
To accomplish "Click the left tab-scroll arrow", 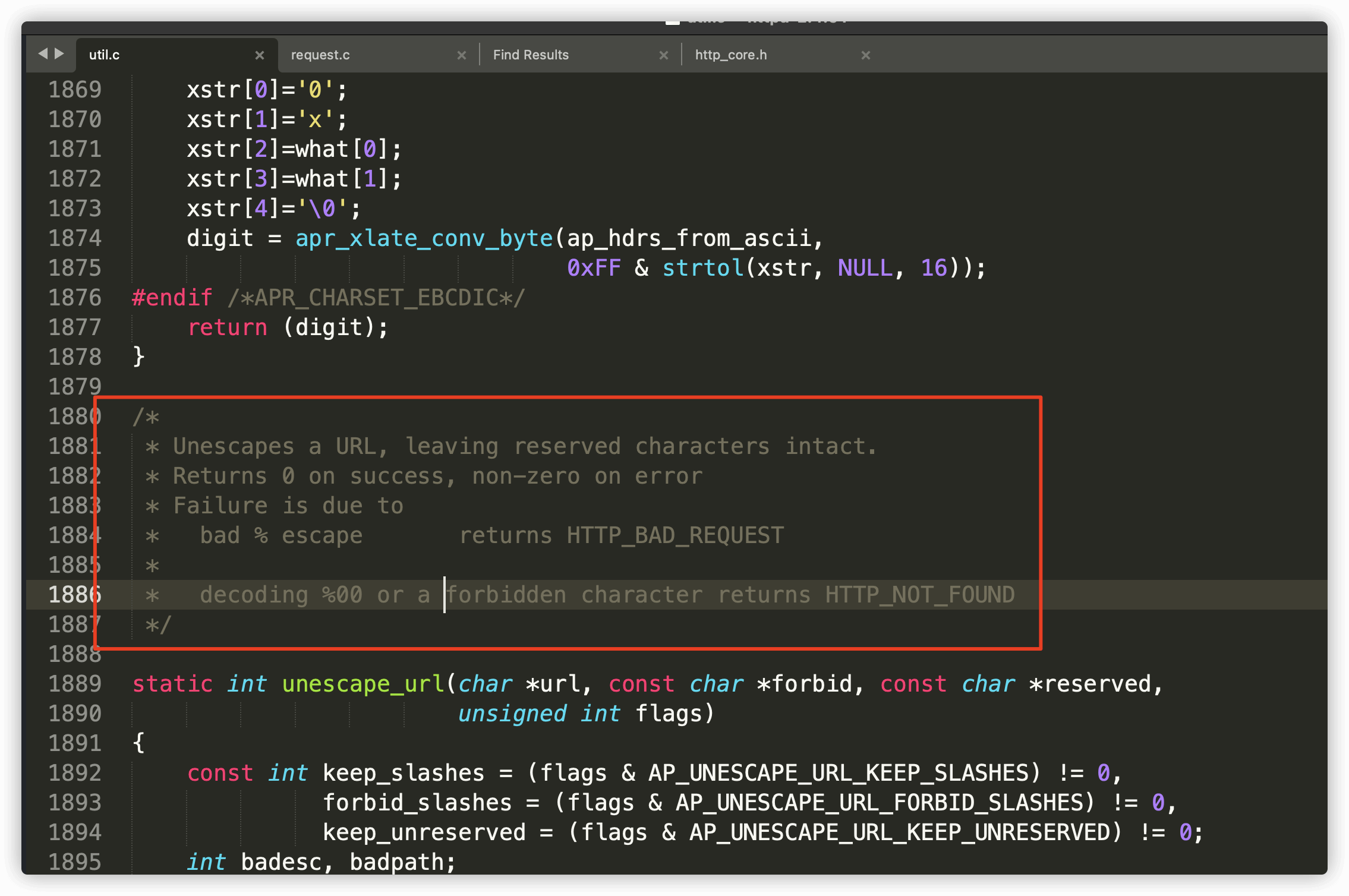I will point(43,54).
